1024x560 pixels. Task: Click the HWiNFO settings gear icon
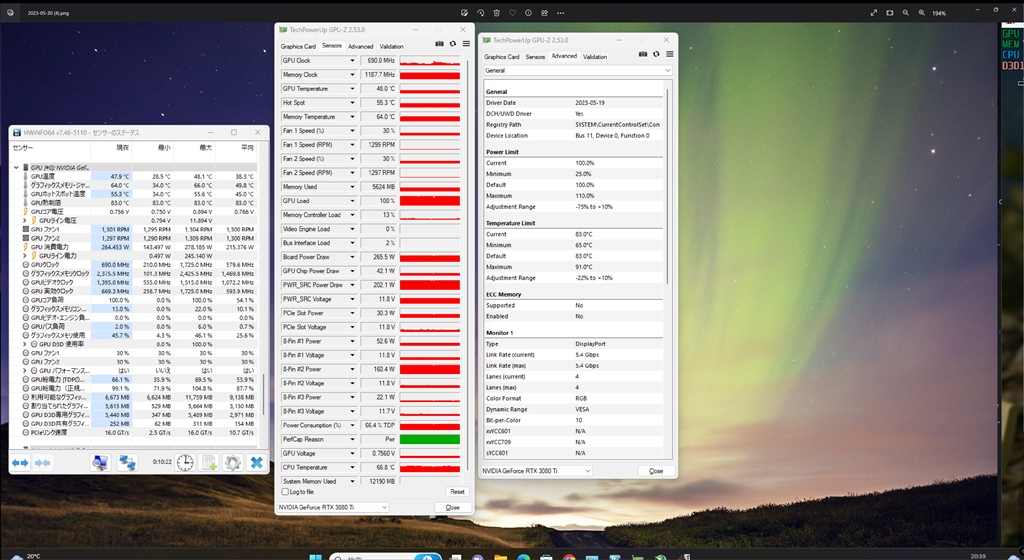coord(232,462)
